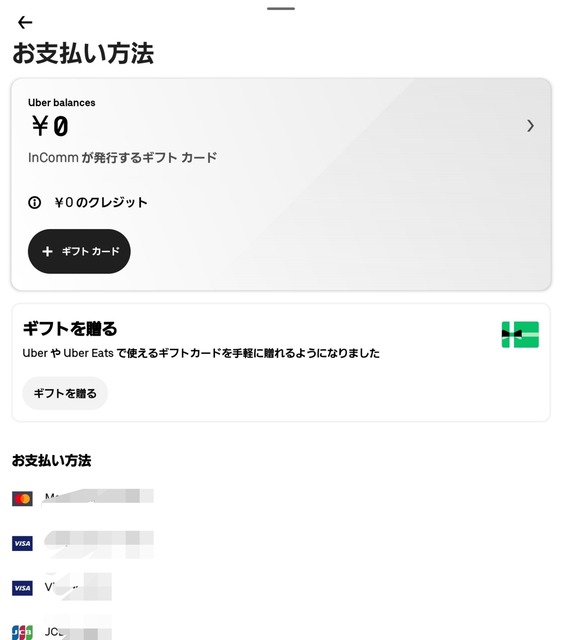Select the JCB card icon
The width and height of the screenshot is (562, 640).
(x=22, y=632)
